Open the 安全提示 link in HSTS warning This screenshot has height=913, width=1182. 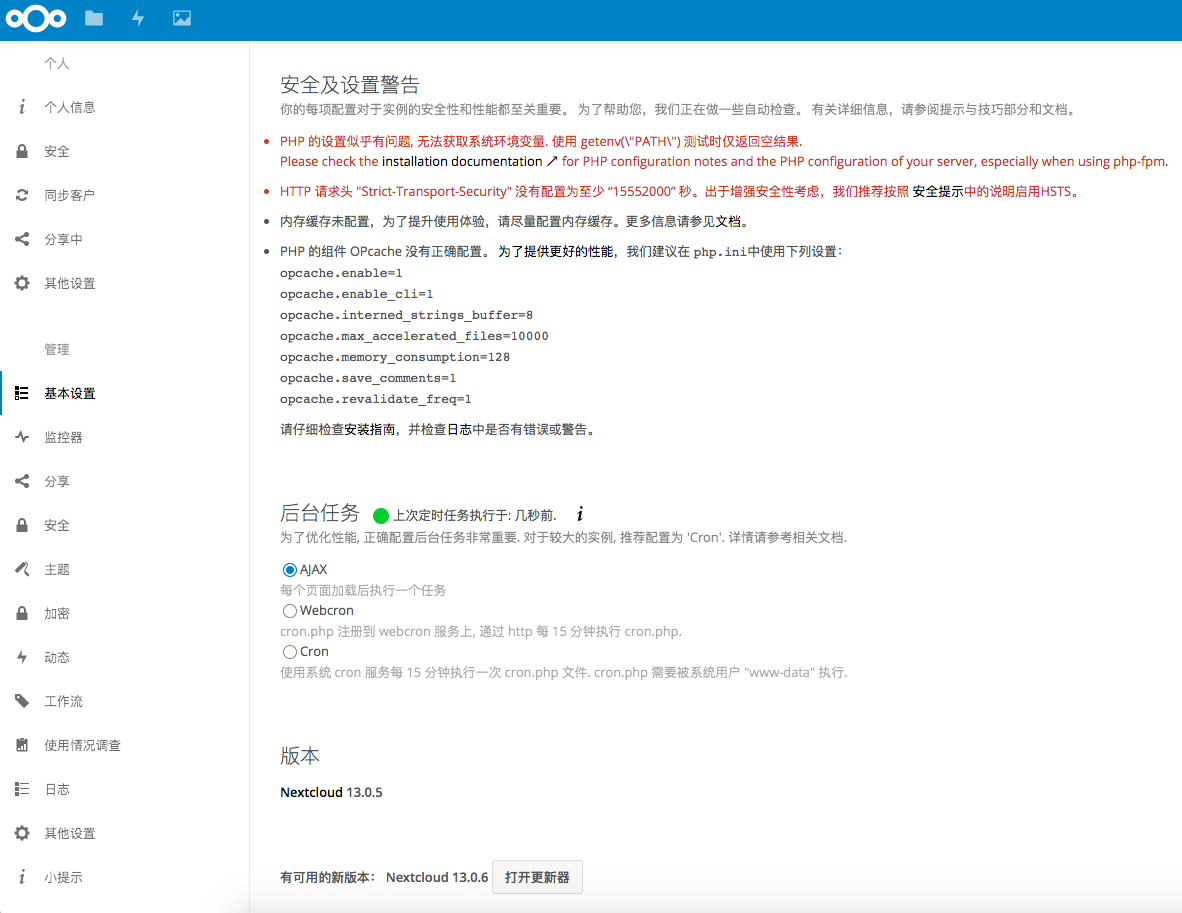(938, 191)
